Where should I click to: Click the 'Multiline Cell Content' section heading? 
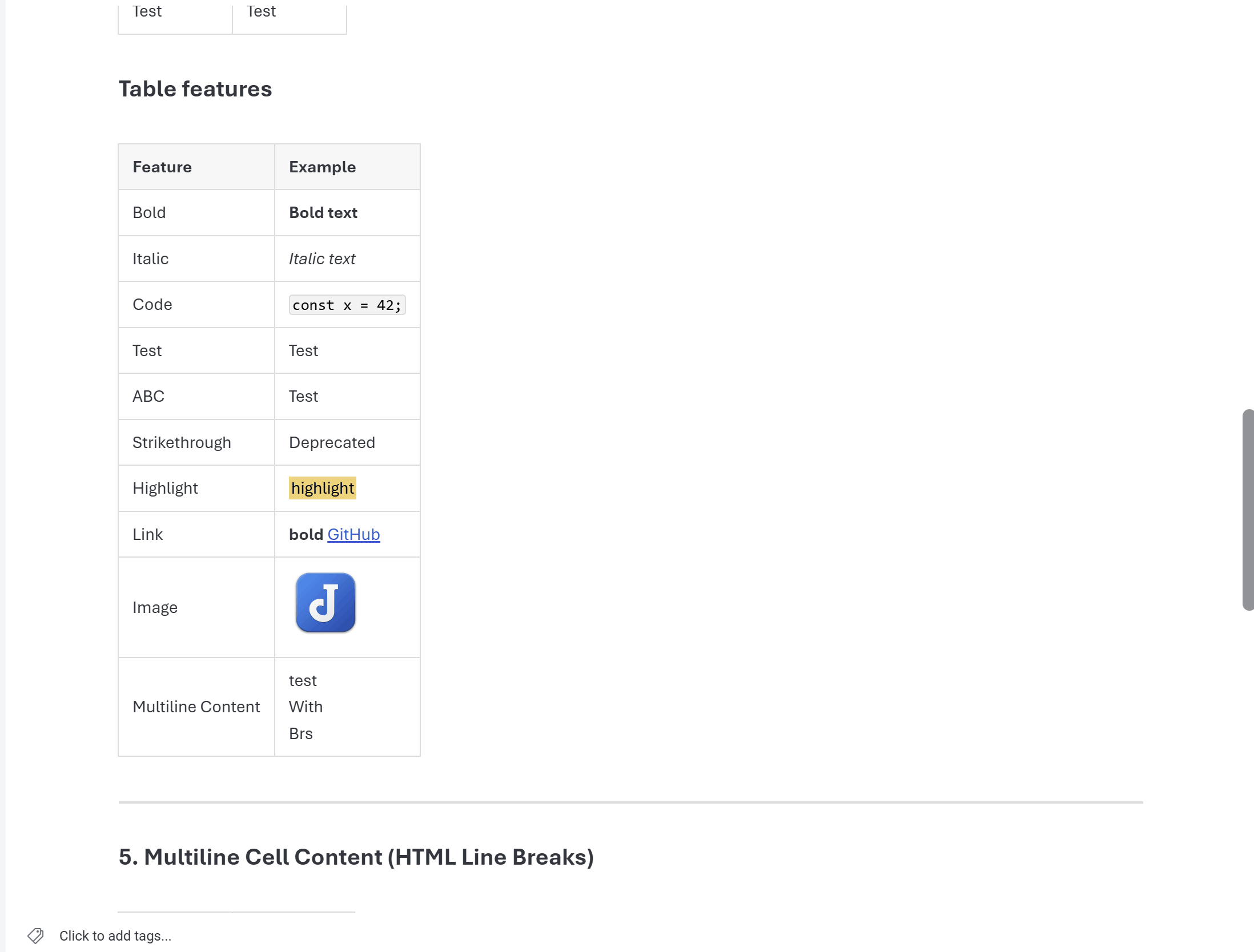click(x=356, y=857)
